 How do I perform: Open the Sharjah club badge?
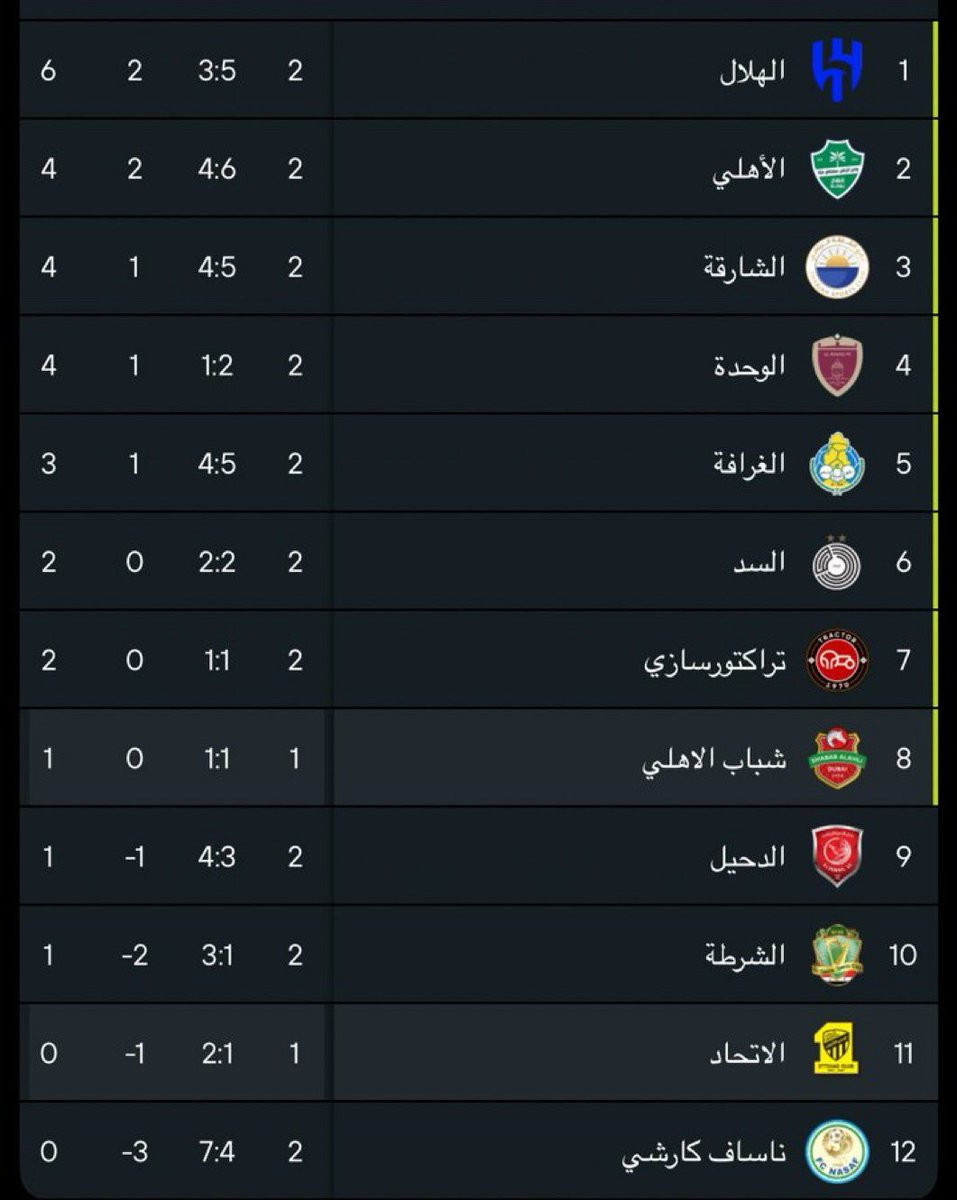click(x=836, y=267)
